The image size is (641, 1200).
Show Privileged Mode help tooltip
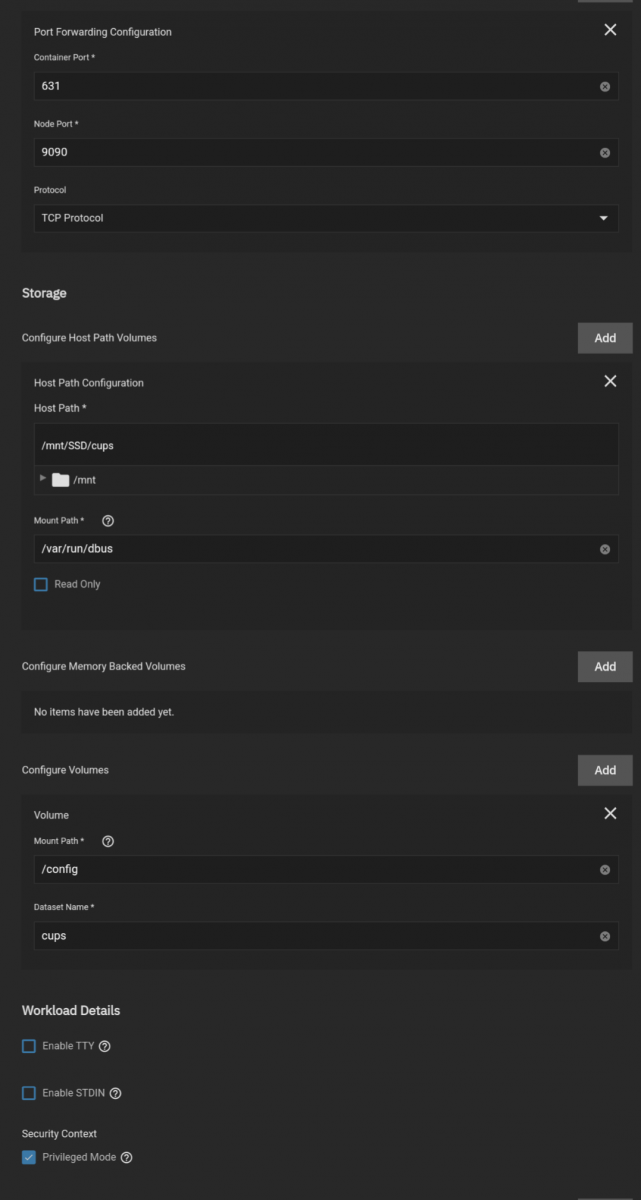pos(127,1158)
